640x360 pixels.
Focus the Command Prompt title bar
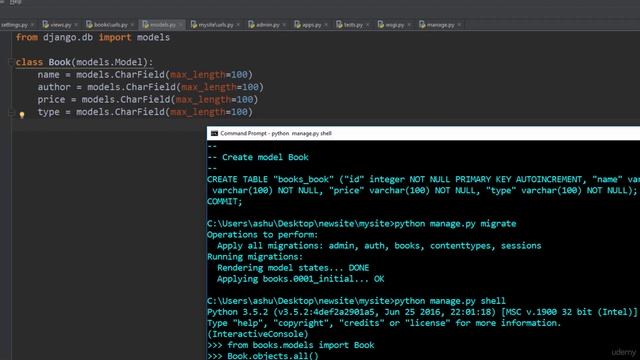point(423,133)
